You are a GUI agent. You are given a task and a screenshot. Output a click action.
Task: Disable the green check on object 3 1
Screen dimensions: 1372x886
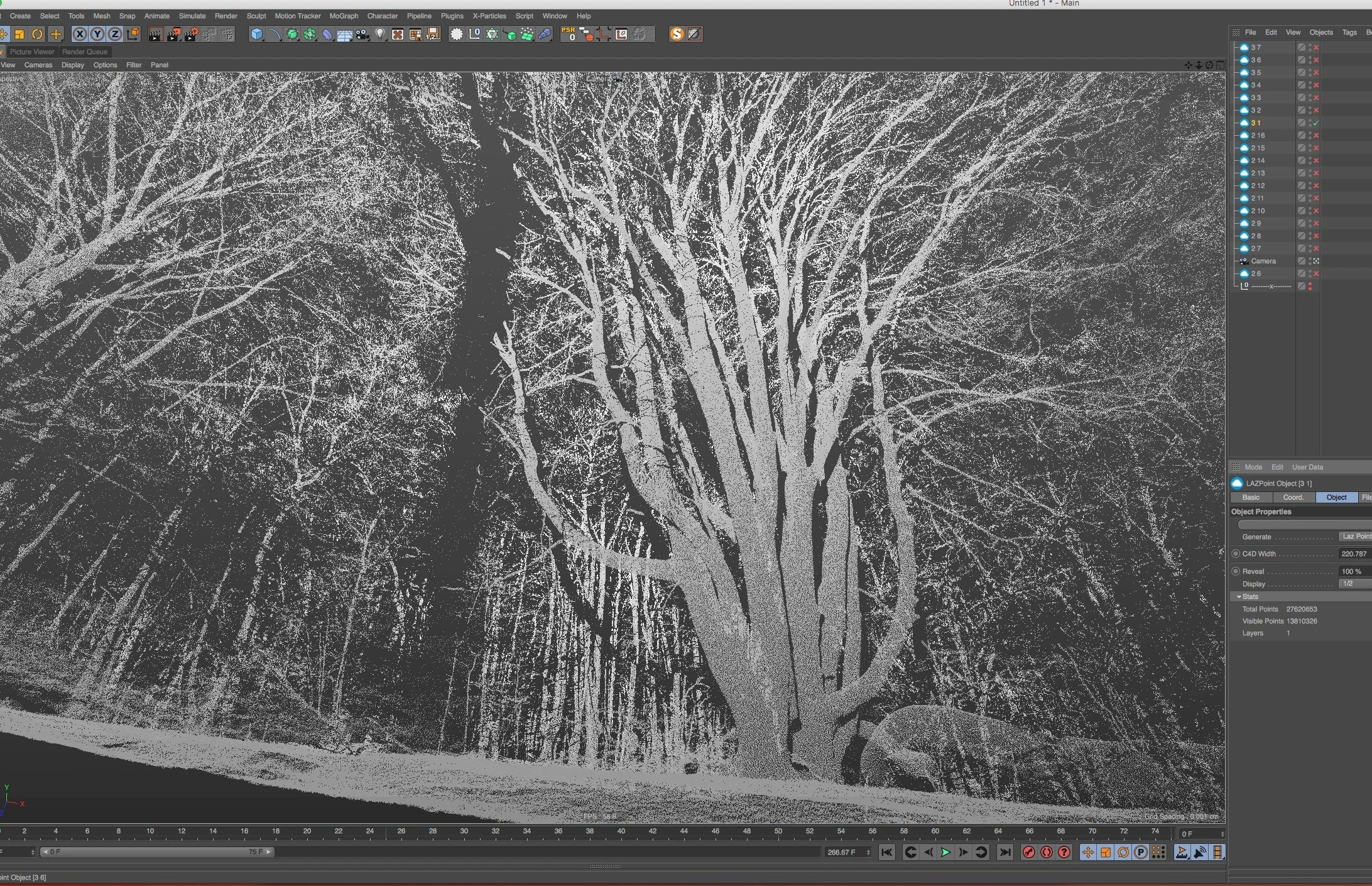pyautogui.click(x=1316, y=123)
